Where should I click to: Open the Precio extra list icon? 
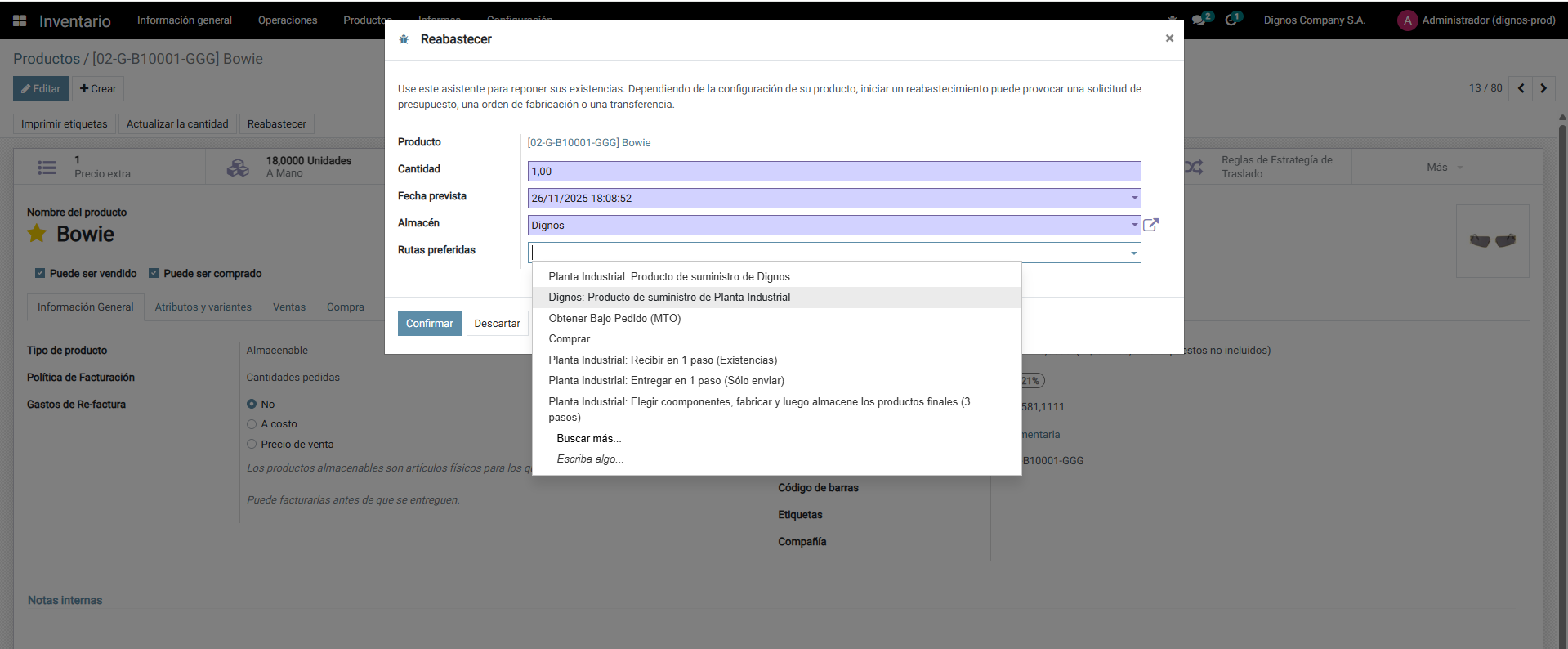click(47, 167)
